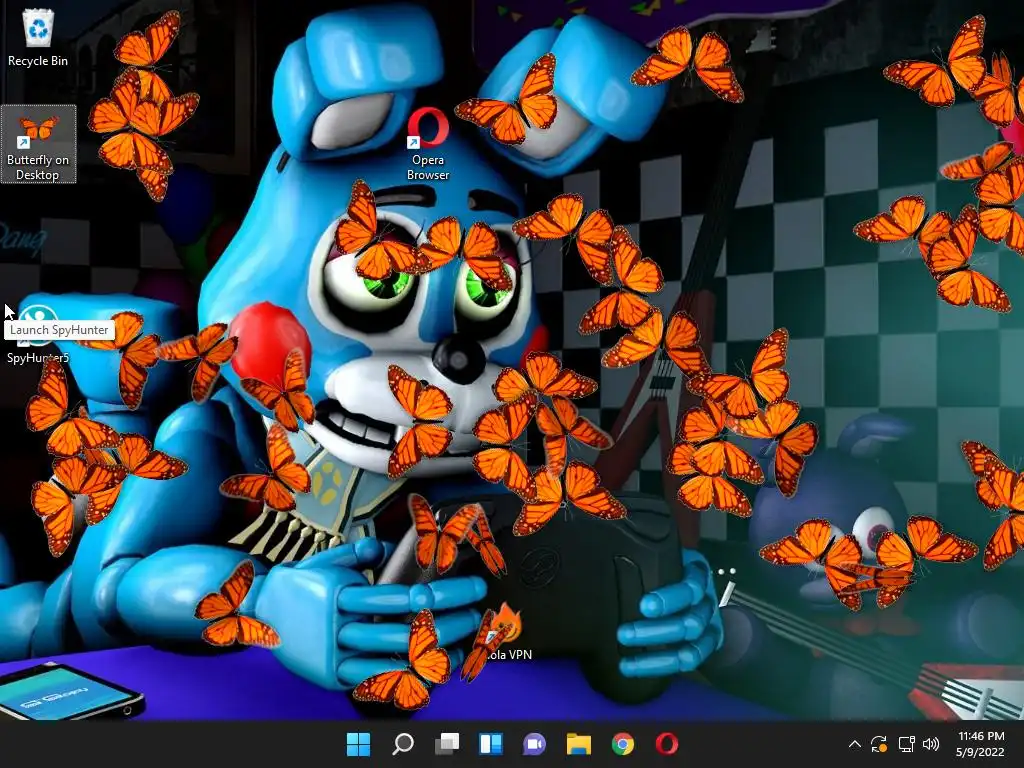Open Task View on the taskbar
The height and width of the screenshot is (768, 1024).
[x=447, y=744]
